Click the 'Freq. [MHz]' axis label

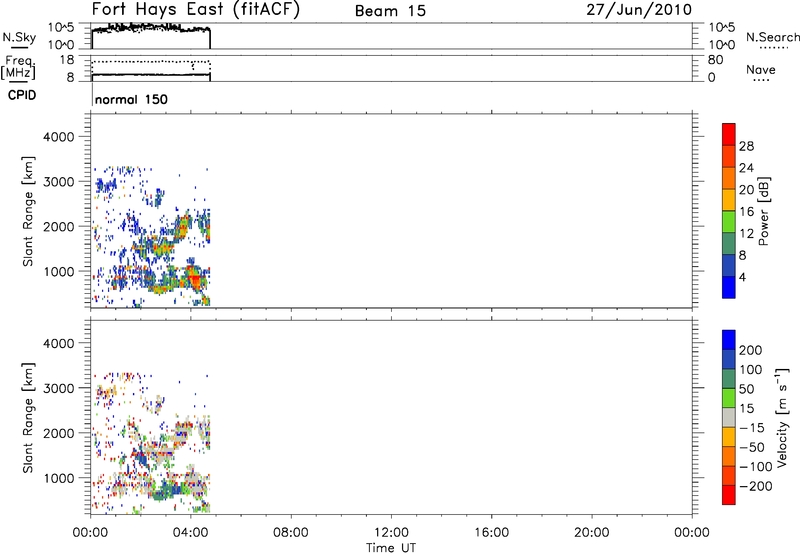19,67
